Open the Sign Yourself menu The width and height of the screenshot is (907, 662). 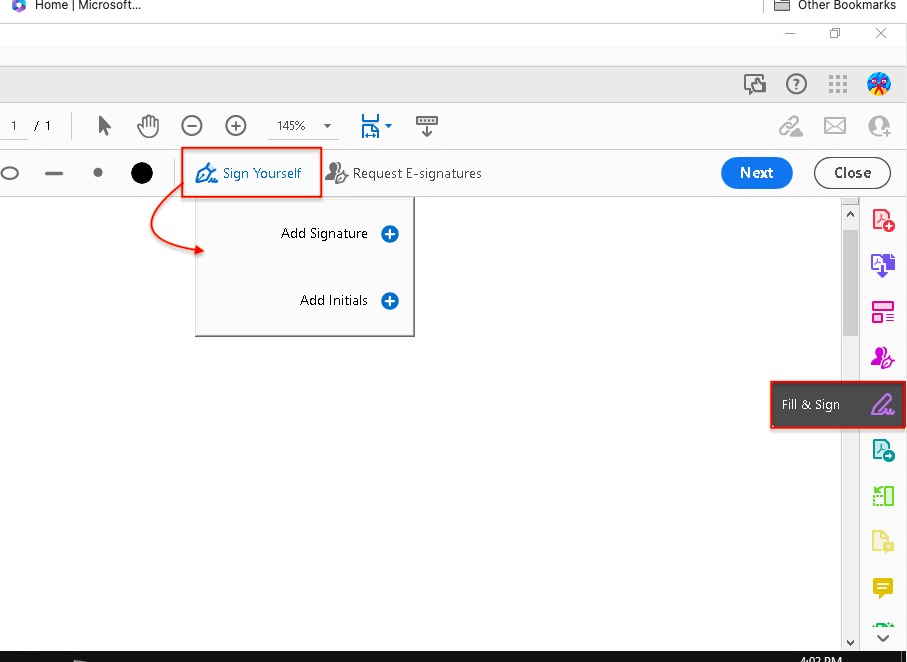pyautogui.click(x=251, y=173)
